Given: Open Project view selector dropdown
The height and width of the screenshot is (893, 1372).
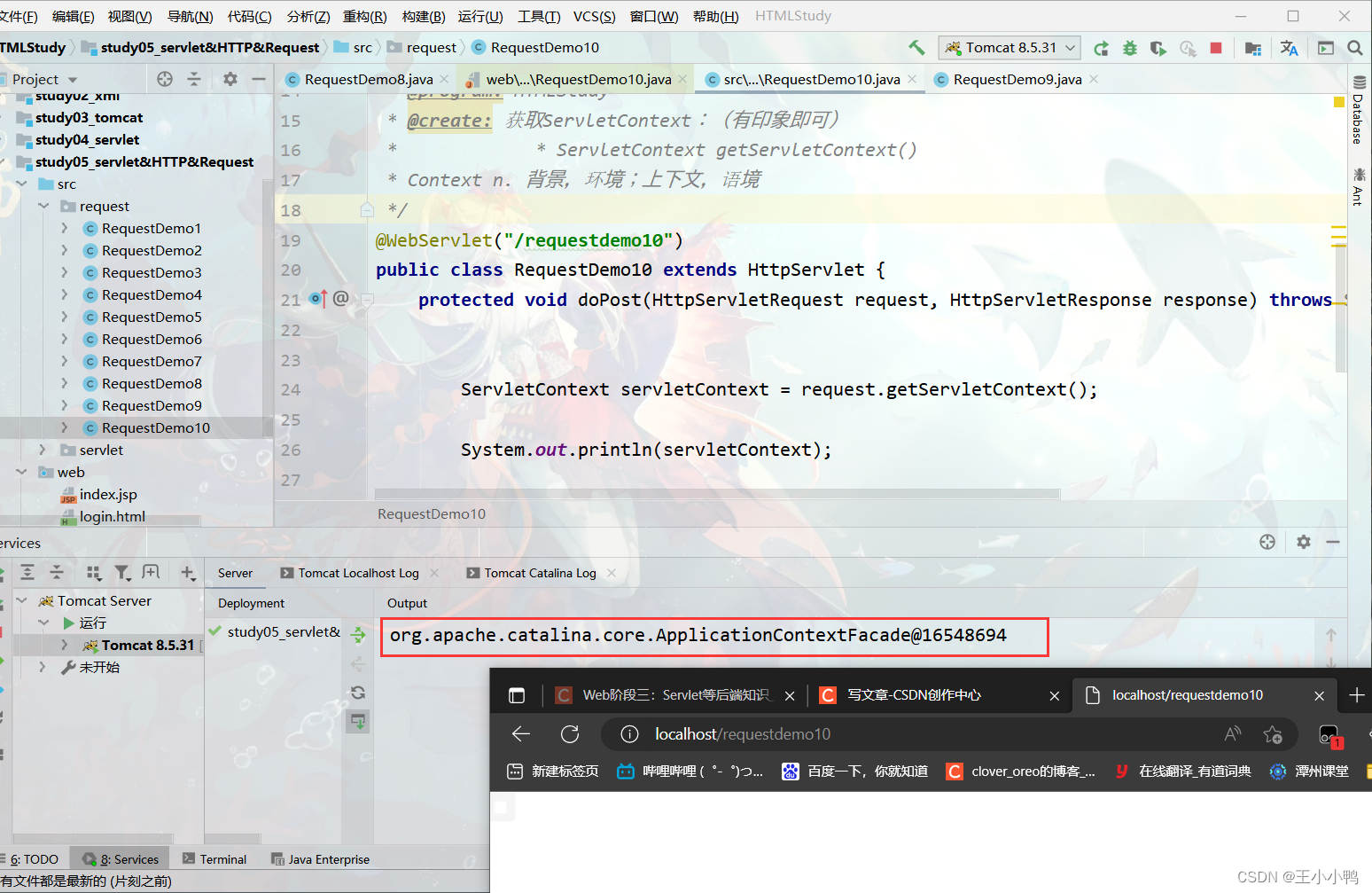Looking at the screenshot, I should coord(44,79).
